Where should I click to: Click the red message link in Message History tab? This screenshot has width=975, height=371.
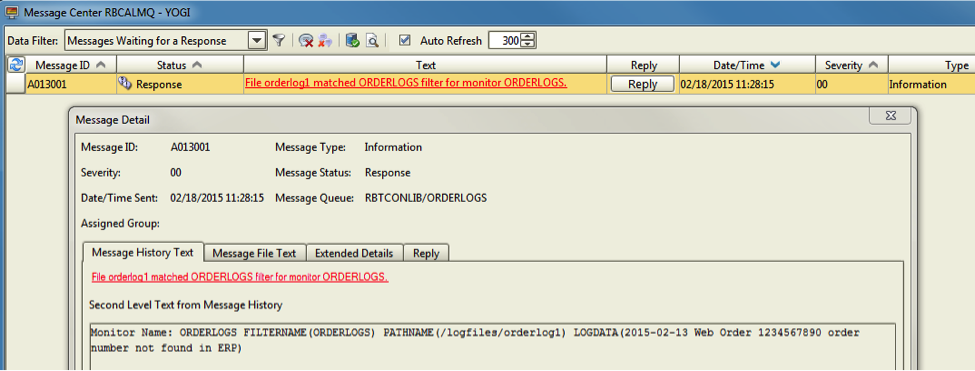pos(239,277)
